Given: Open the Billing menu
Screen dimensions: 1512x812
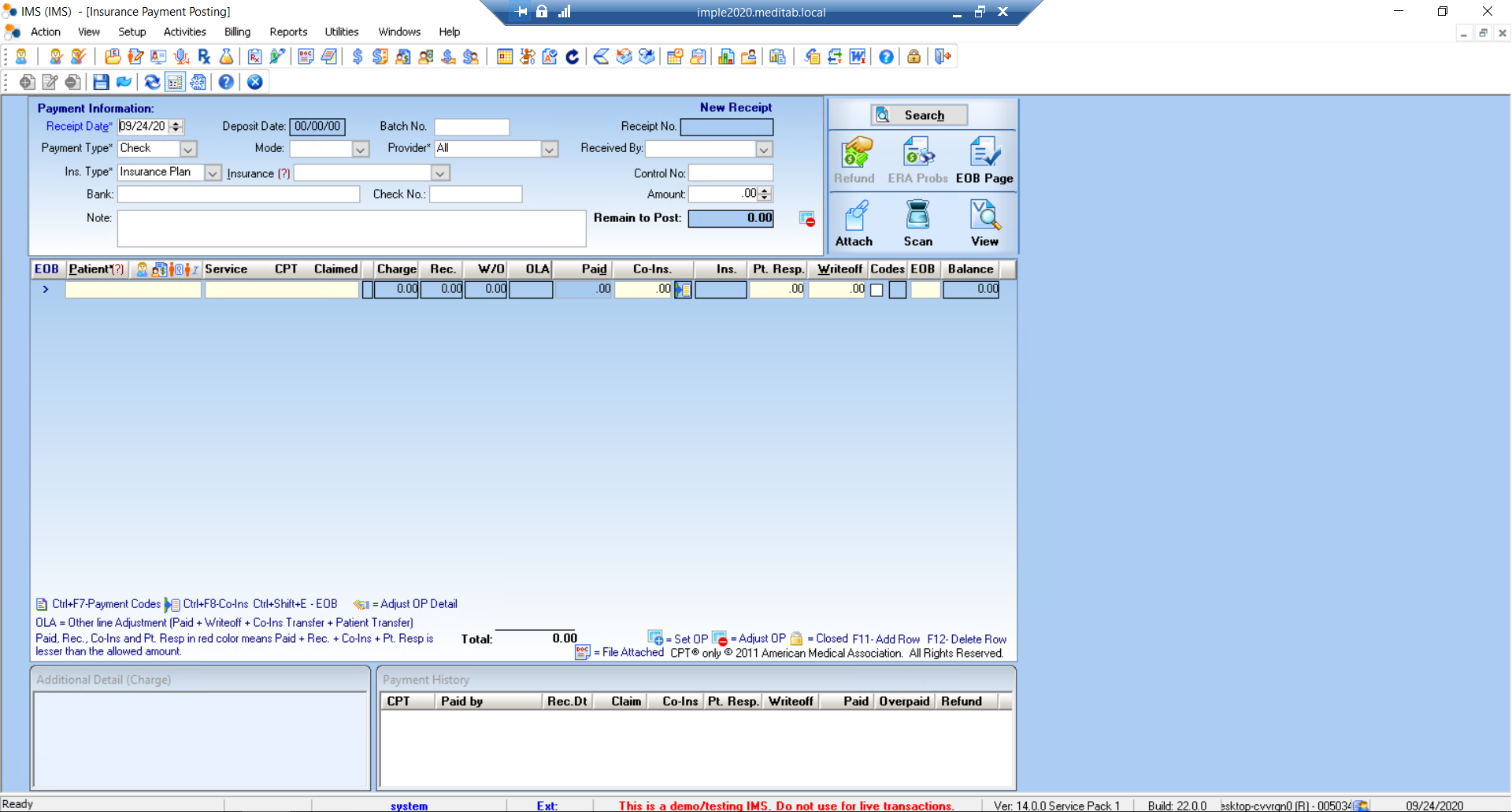Looking at the screenshot, I should [x=236, y=32].
